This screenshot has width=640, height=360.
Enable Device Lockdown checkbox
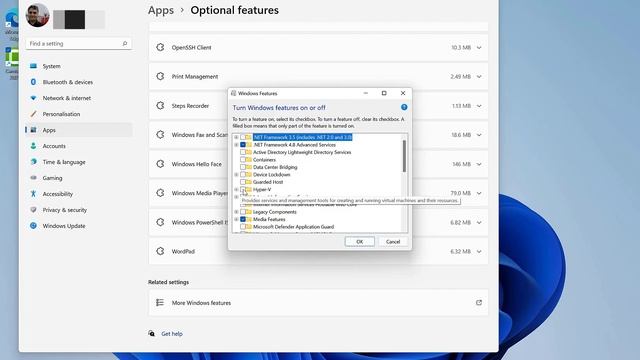(243, 175)
